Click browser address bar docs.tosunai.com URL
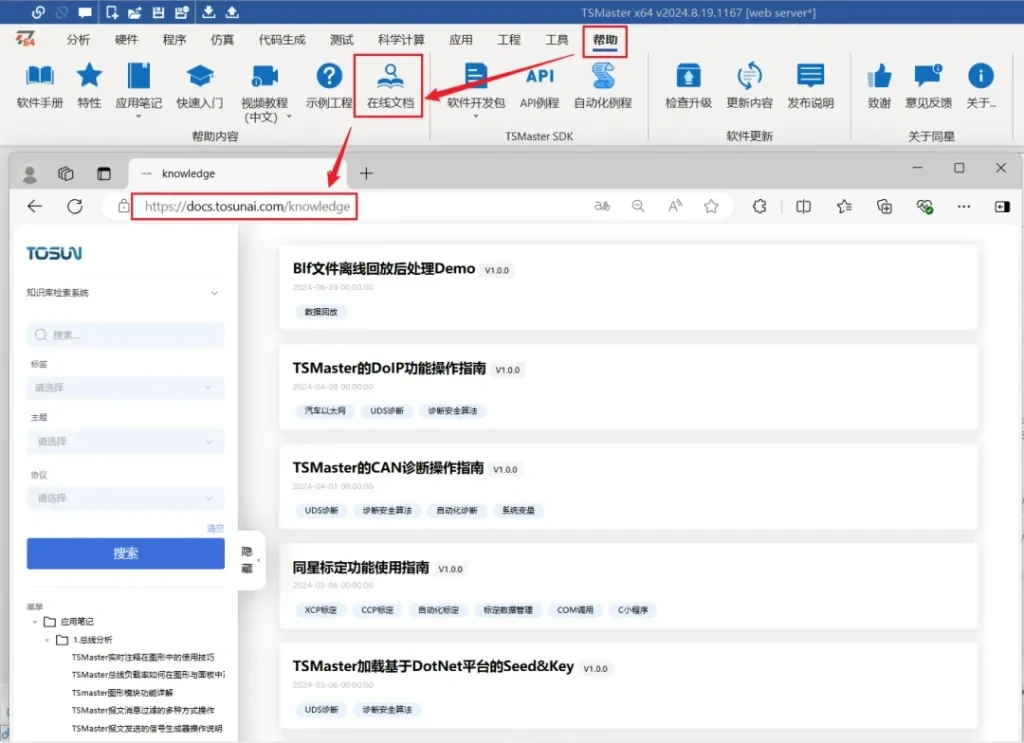Viewport: 1024px width, 743px height. [x=247, y=206]
